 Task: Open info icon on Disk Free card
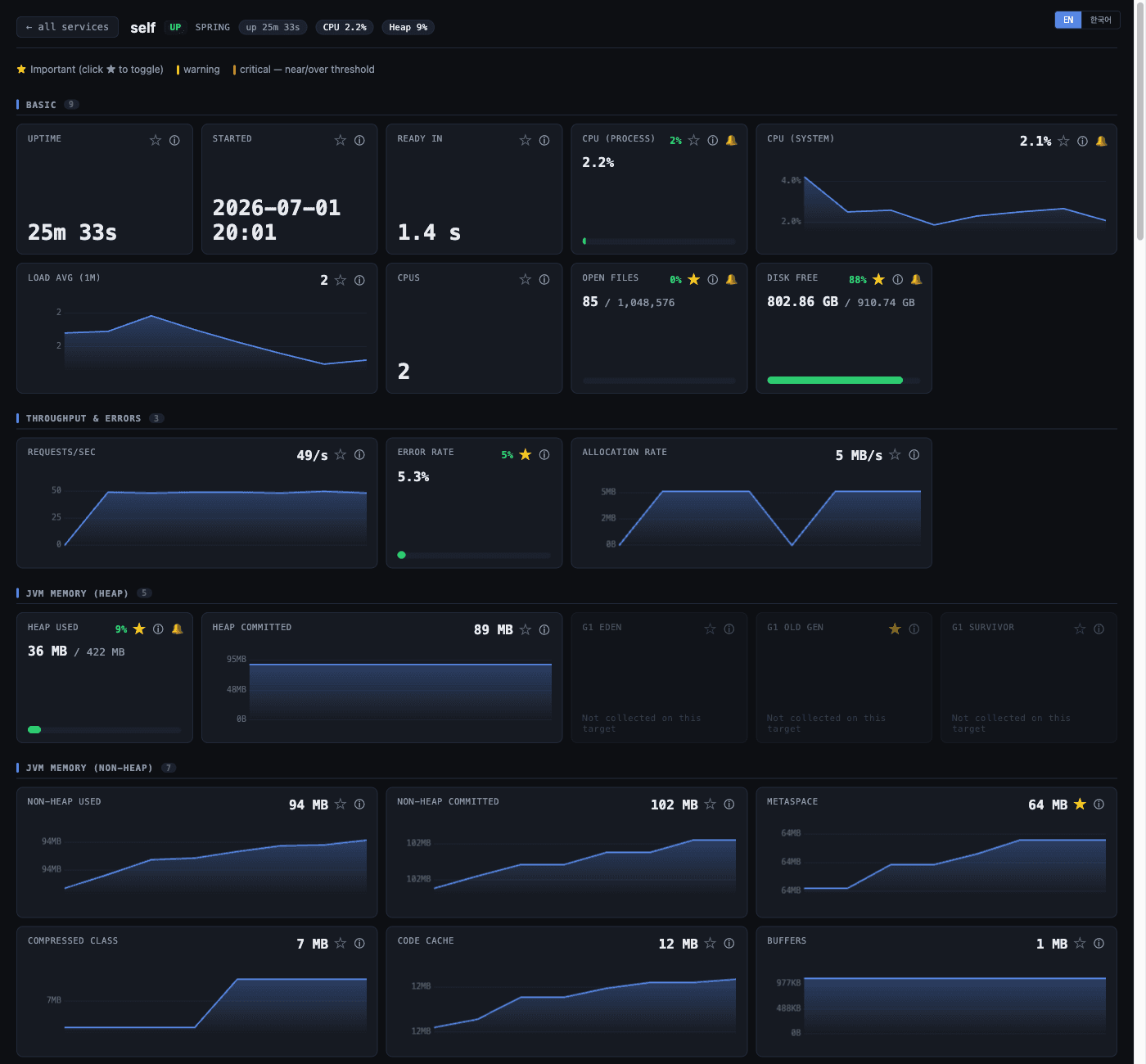(898, 279)
